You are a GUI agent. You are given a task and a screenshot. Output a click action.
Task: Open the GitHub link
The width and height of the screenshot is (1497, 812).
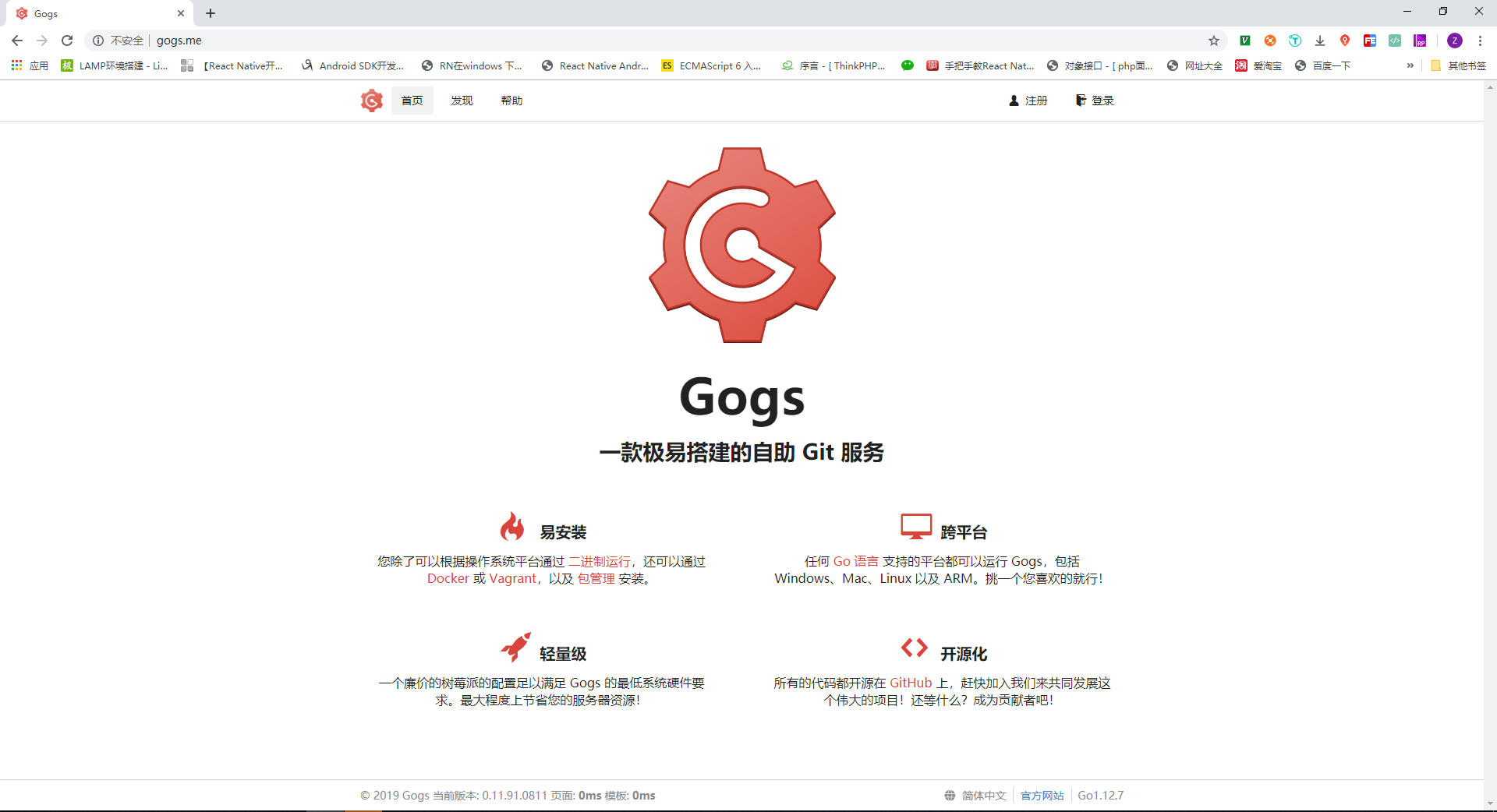(x=911, y=683)
